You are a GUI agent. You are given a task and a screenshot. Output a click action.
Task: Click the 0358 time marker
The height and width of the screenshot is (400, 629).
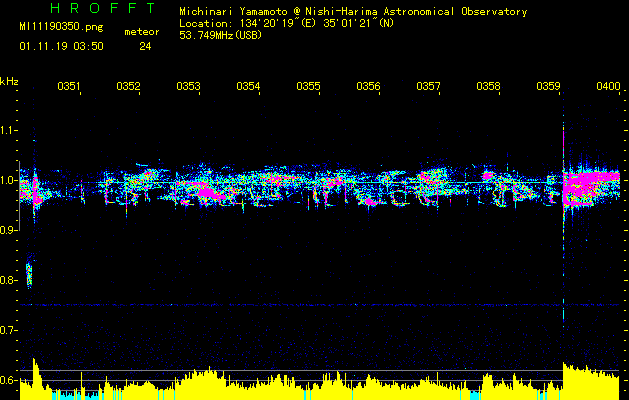click(488, 86)
